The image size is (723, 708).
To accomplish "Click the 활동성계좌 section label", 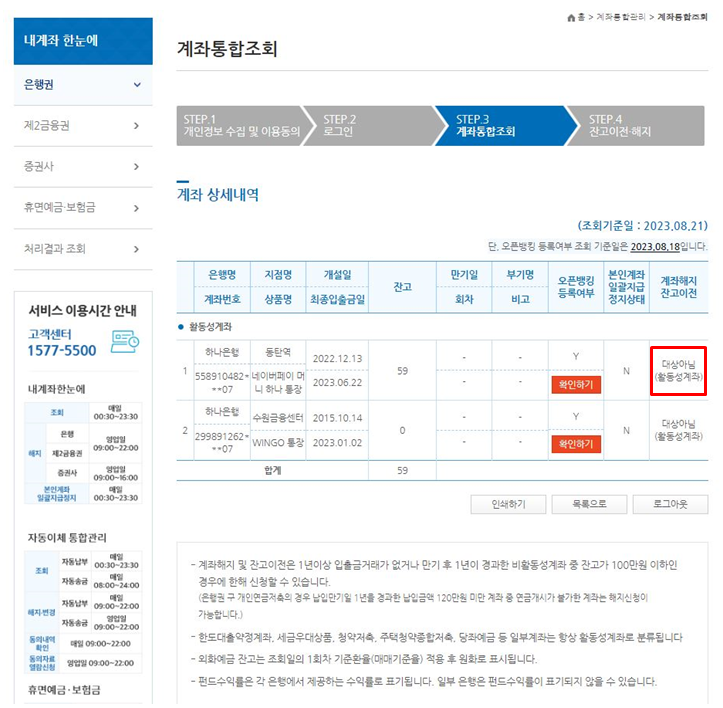I will (x=210, y=327).
